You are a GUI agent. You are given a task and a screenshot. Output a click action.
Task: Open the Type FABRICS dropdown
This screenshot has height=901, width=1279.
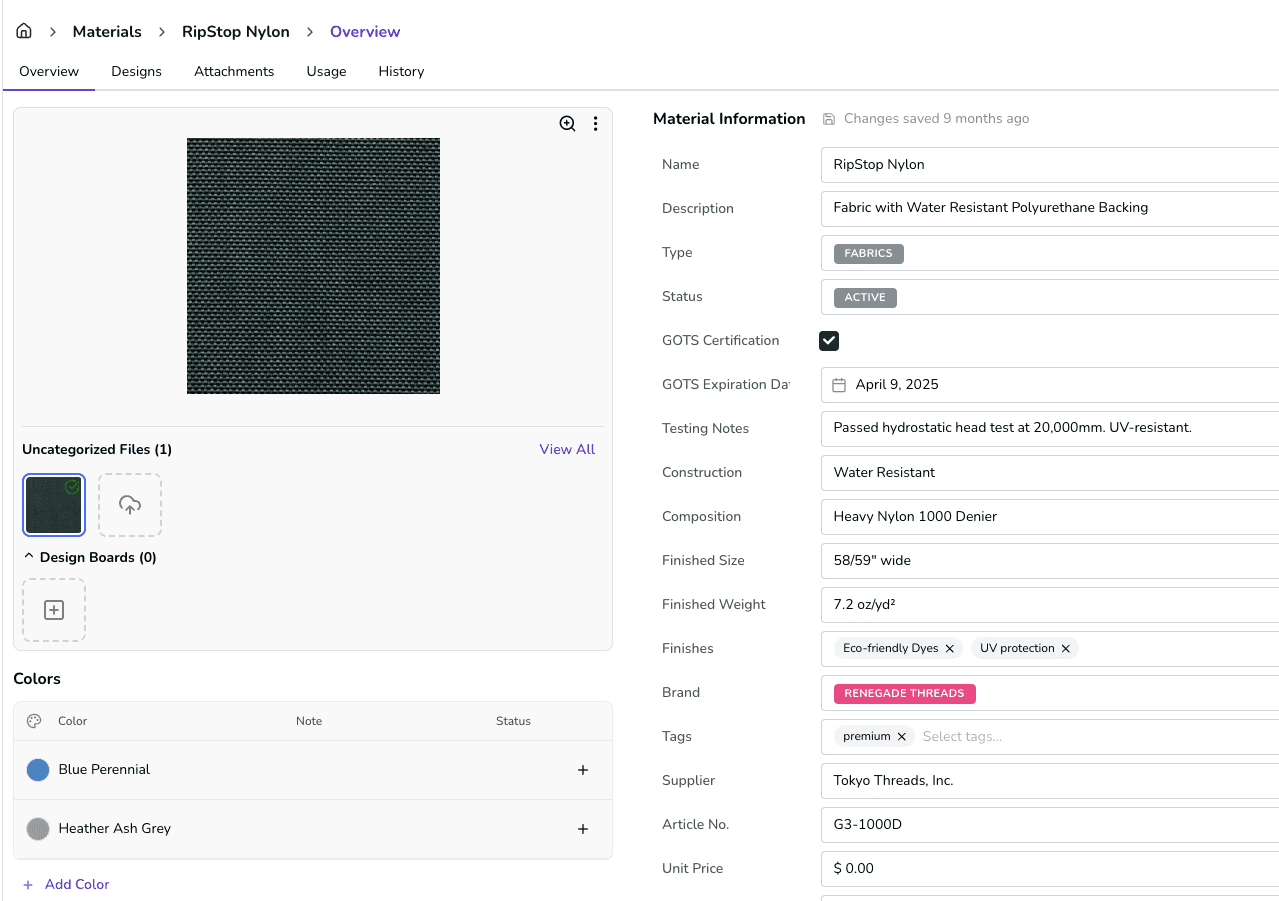click(868, 253)
